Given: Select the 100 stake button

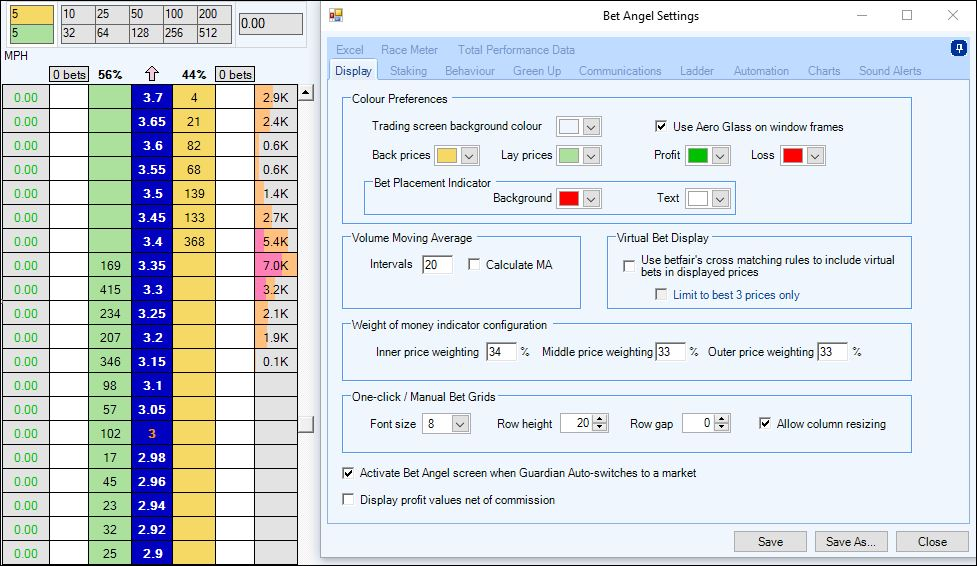Looking at the screenshot, I should click(179, 14).
